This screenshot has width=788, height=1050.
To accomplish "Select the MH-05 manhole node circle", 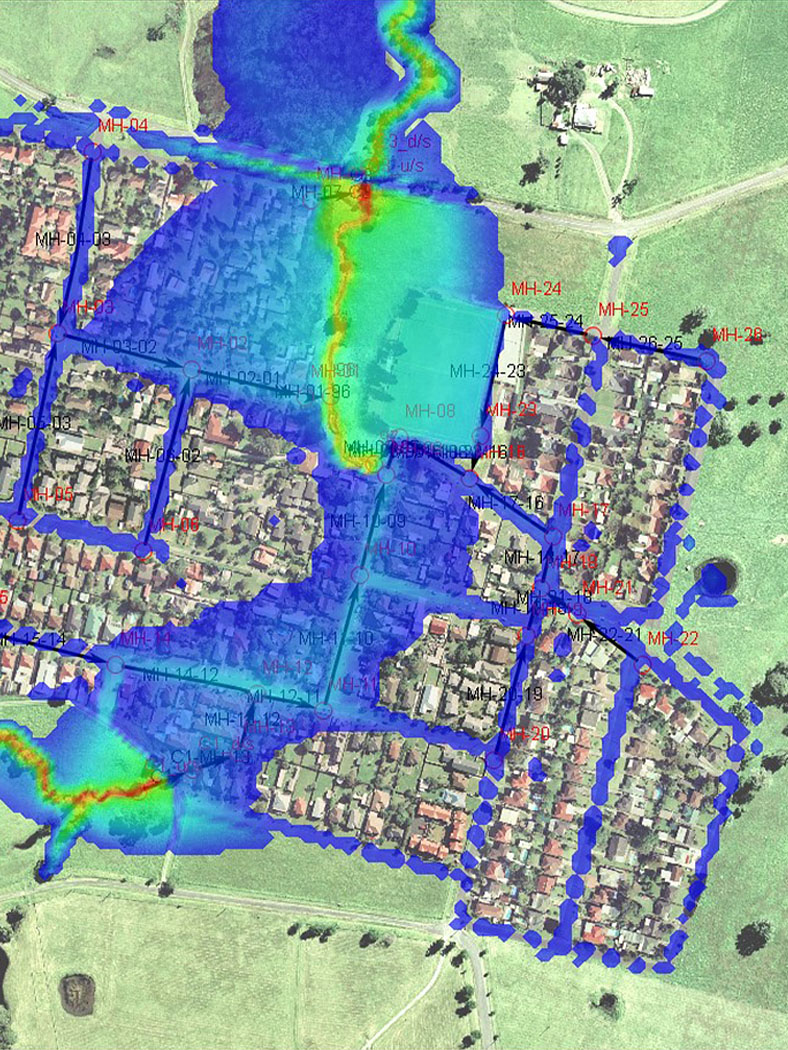I will point(19,520).
